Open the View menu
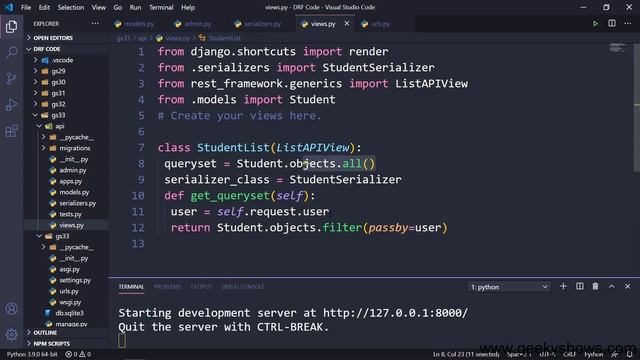640x360 pixels. point(98,7)
